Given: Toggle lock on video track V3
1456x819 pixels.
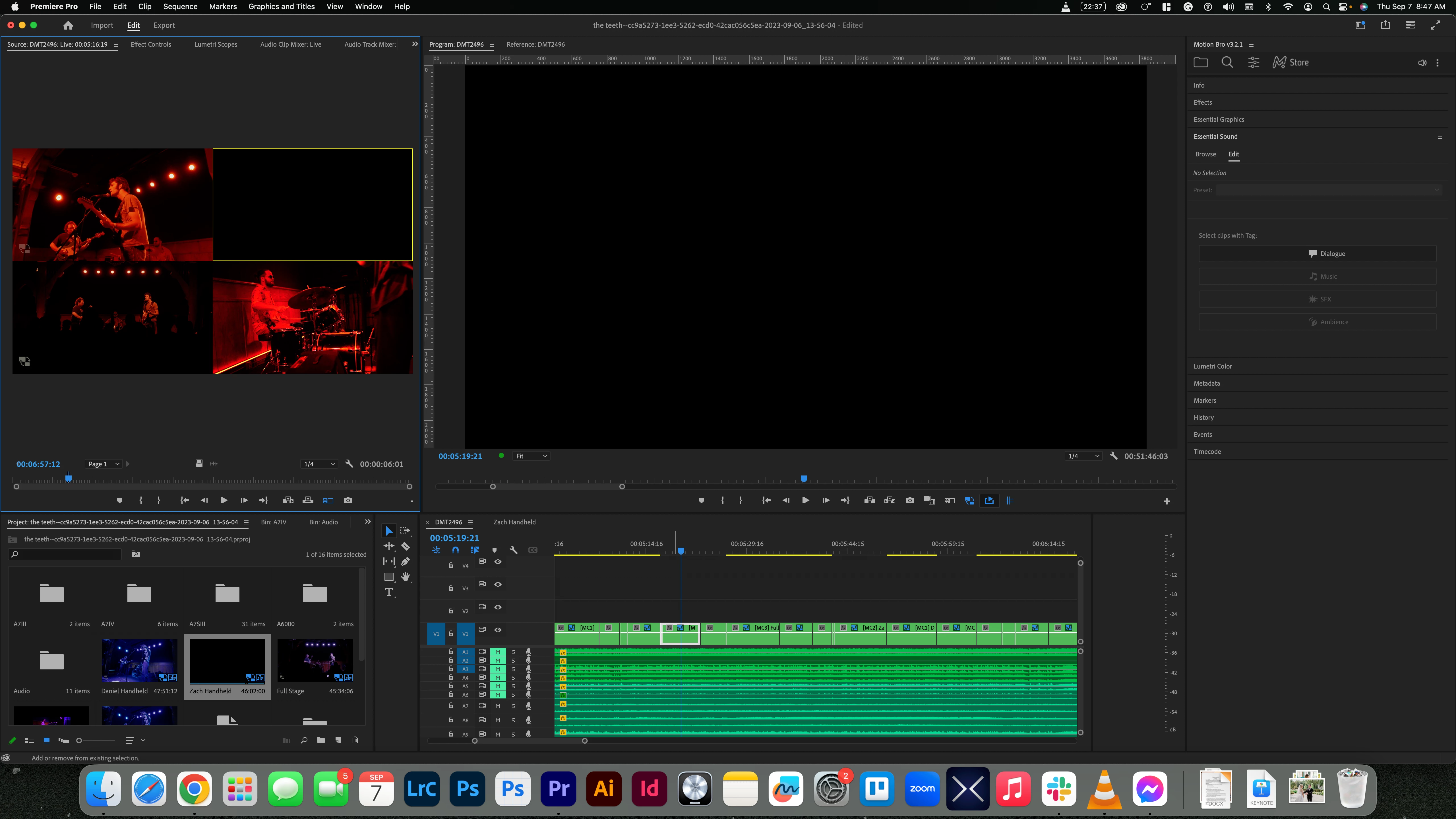Looking at the screenshot, I should (450, 588).
